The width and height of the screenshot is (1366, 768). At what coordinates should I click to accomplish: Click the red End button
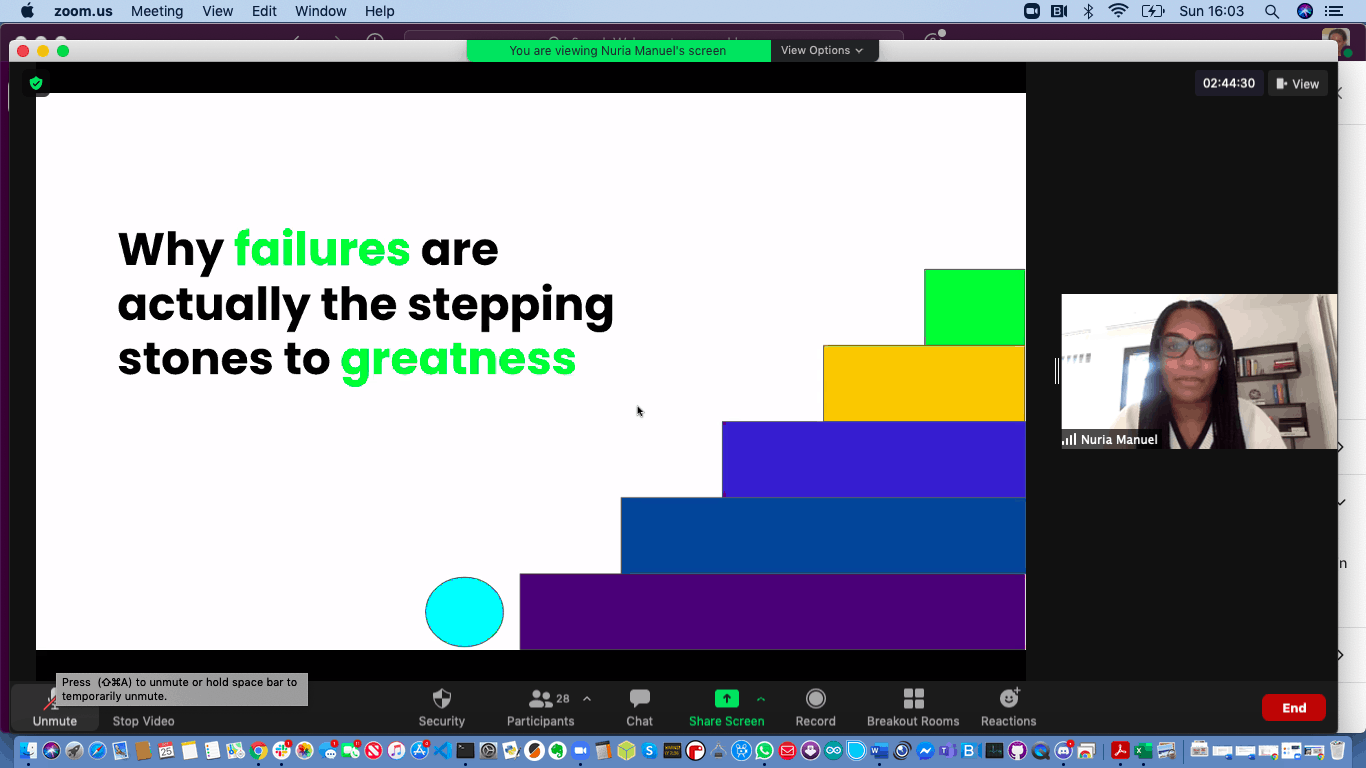tap(1294, 708)
